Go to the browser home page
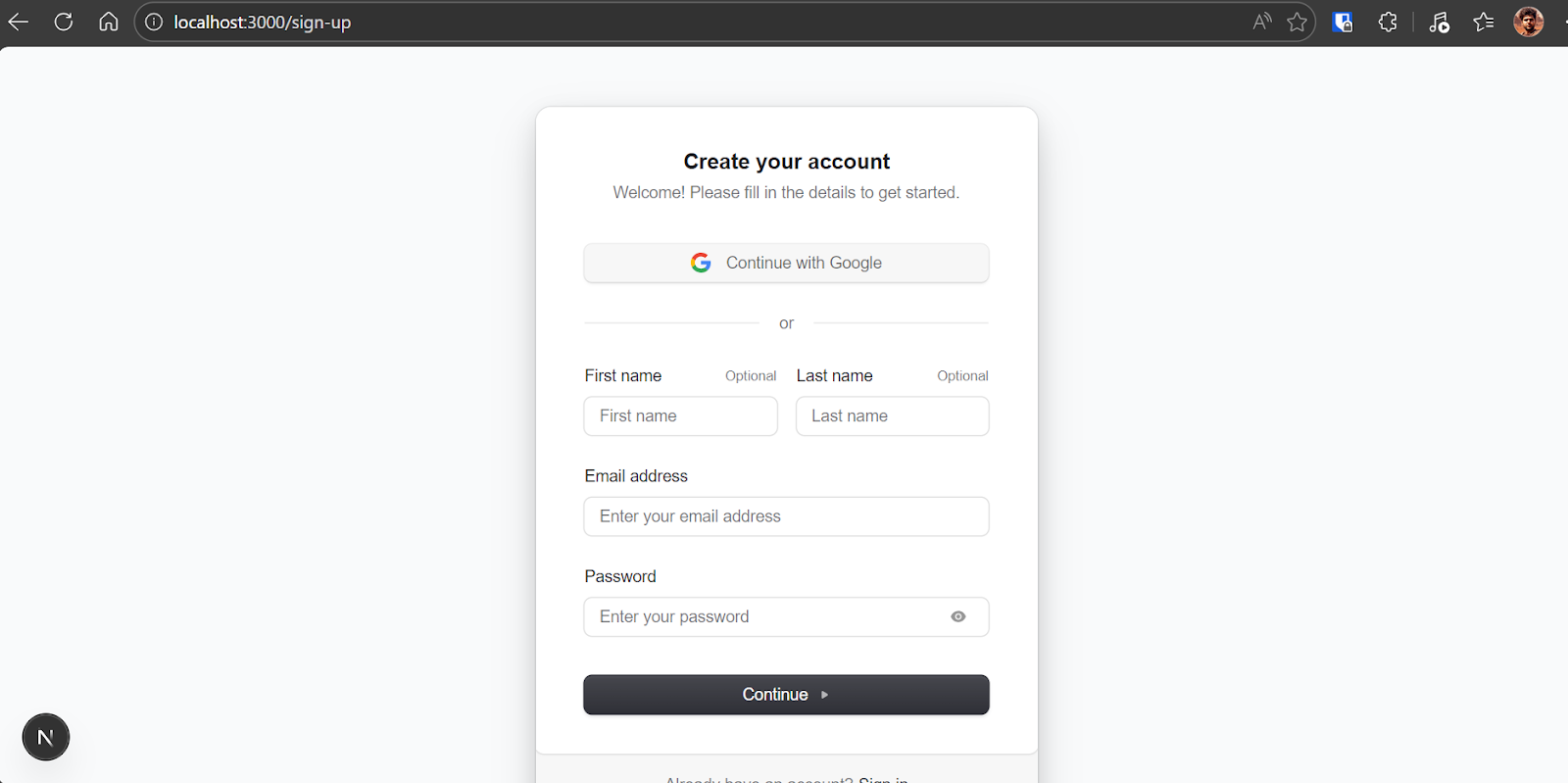1568x783 pixels. 109,22
